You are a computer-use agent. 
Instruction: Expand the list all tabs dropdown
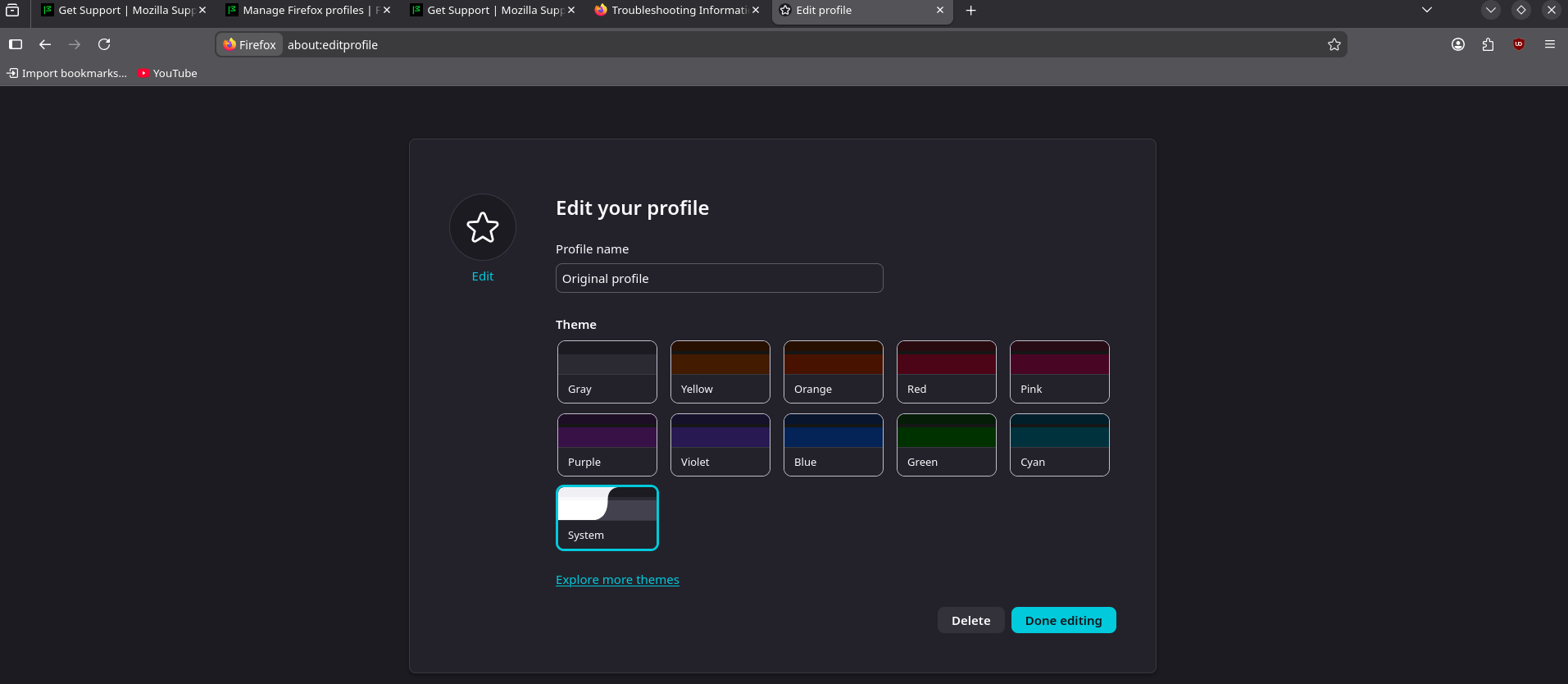[1426, 10]
